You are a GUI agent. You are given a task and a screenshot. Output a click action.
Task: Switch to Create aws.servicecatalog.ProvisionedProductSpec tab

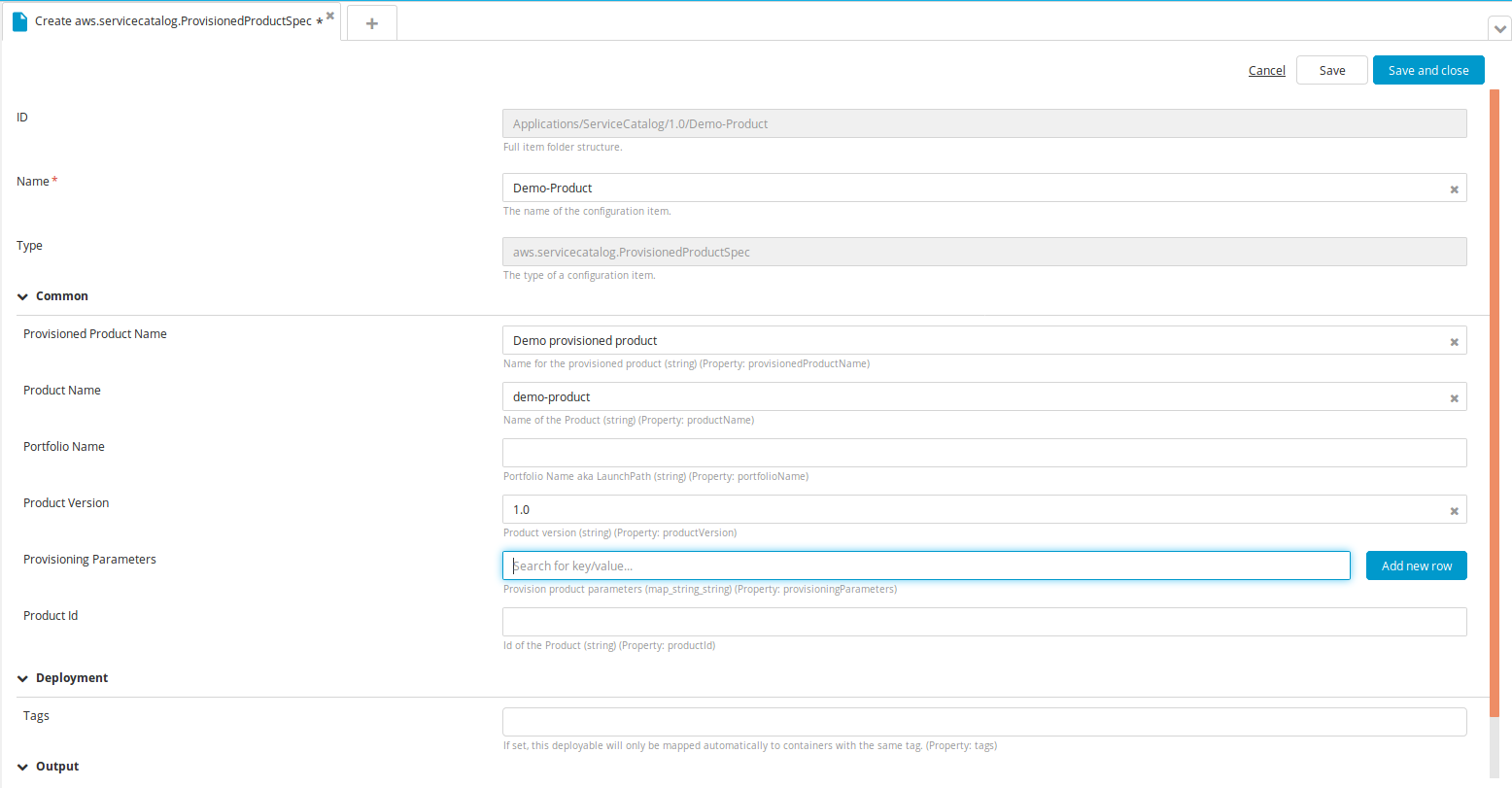click(173, 21)
